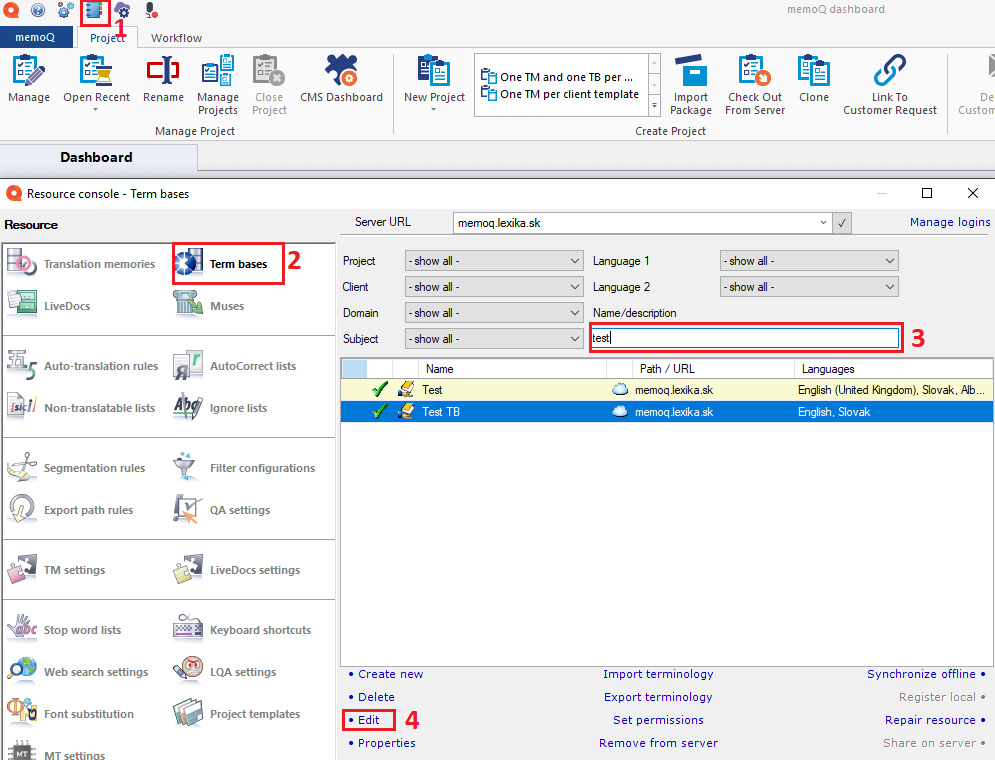Select TM settings resource

coord(56,570)
